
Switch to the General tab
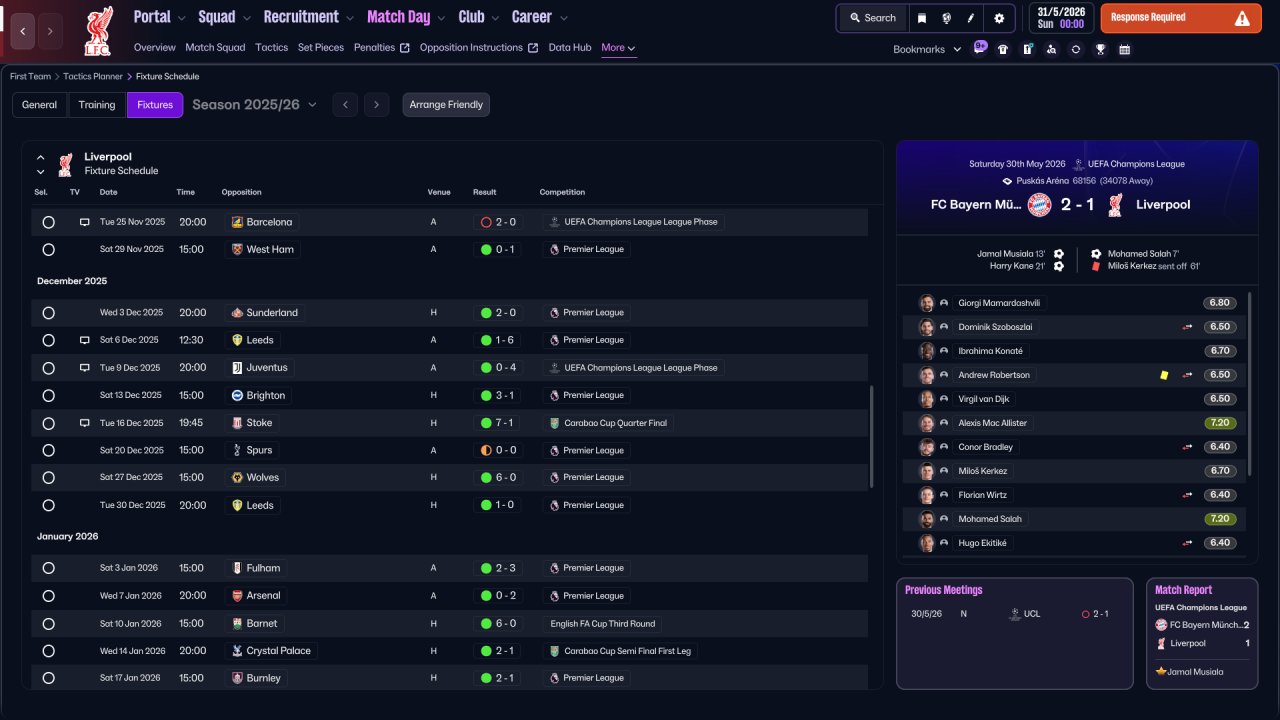(x=40, y=105)
